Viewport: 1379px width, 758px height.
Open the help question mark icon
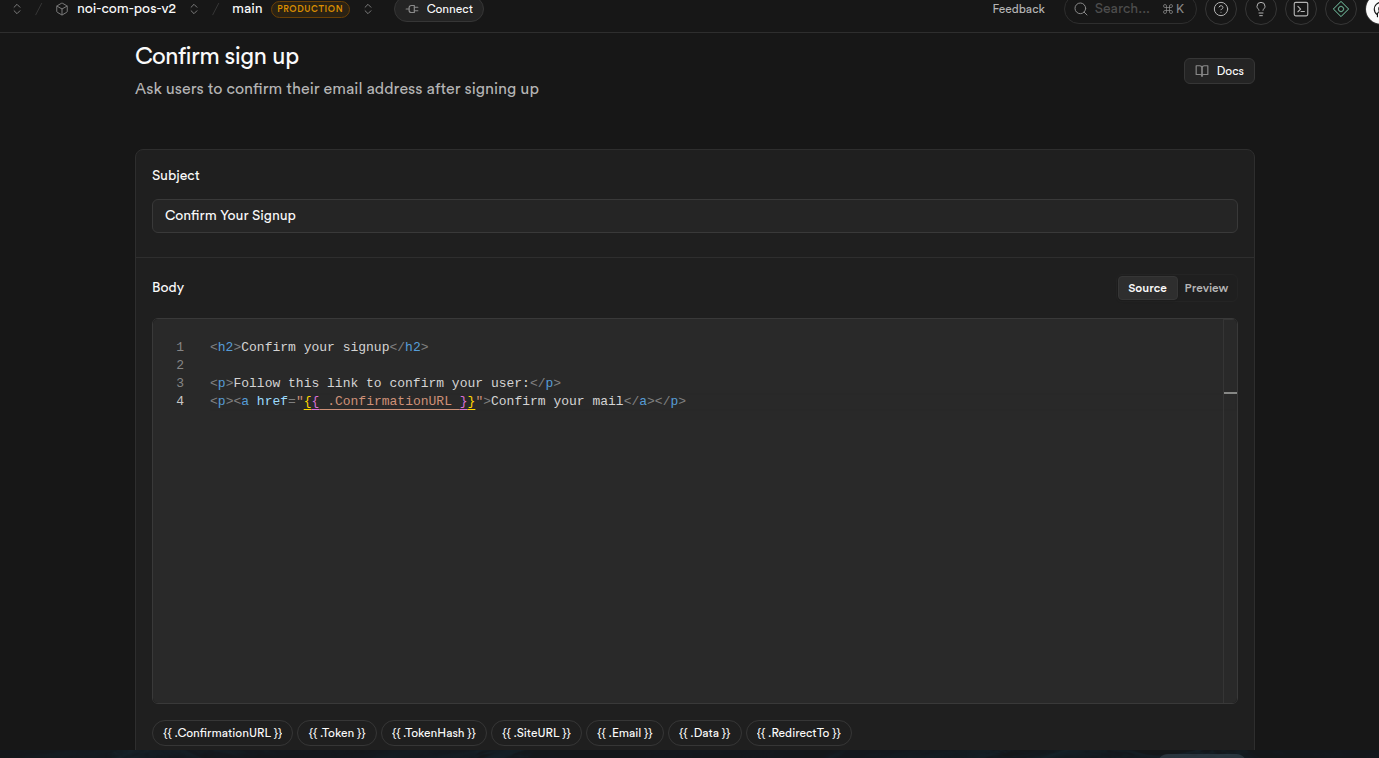pyautogui.click(x=1220, y=9)
